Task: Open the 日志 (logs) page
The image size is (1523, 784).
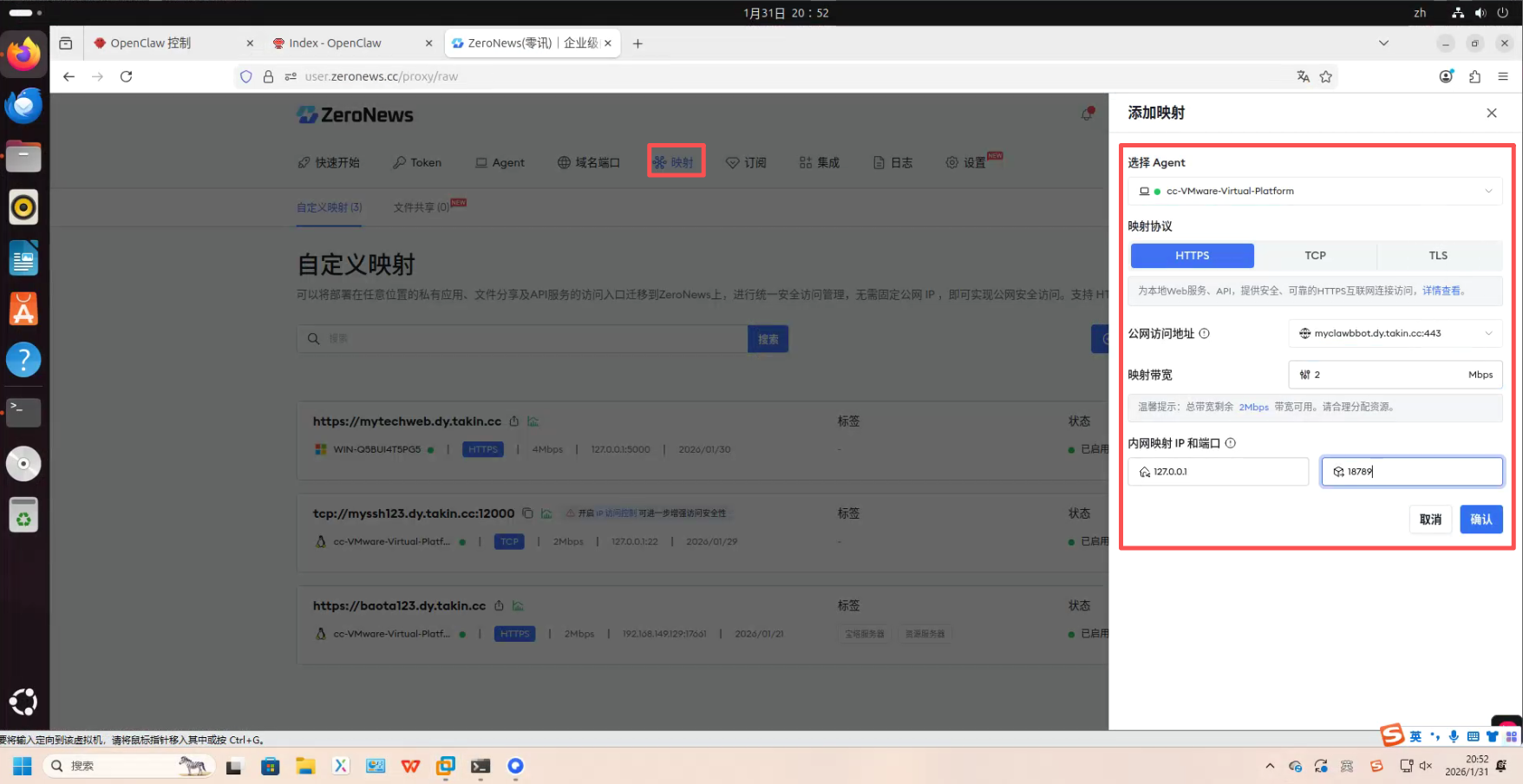Action: (x=892, y=162)
